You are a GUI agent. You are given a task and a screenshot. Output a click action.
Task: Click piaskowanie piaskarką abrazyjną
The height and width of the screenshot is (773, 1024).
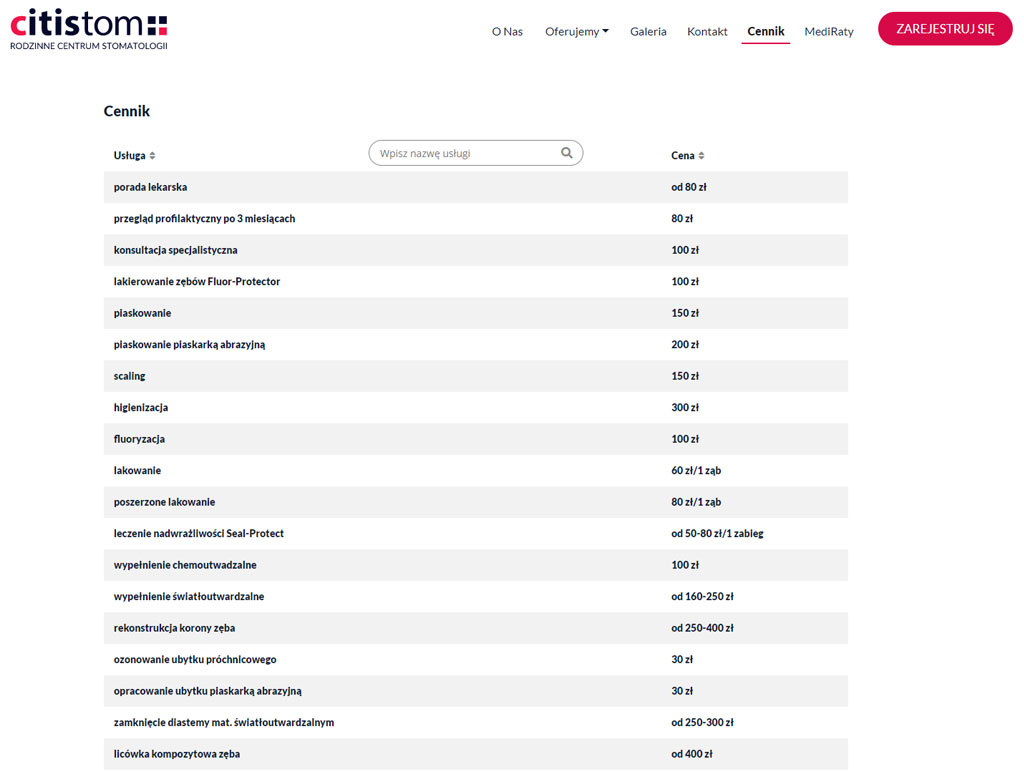coord(189,345)
